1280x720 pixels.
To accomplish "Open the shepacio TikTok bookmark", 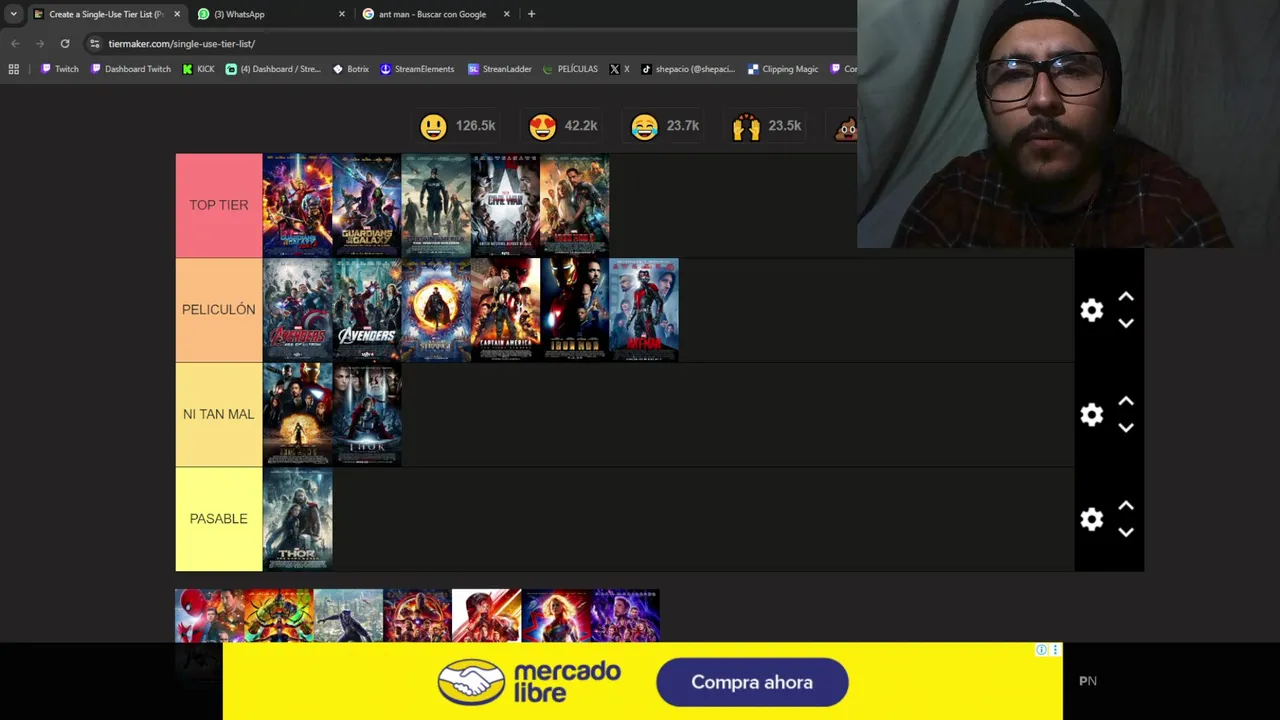I will (688, 69).
